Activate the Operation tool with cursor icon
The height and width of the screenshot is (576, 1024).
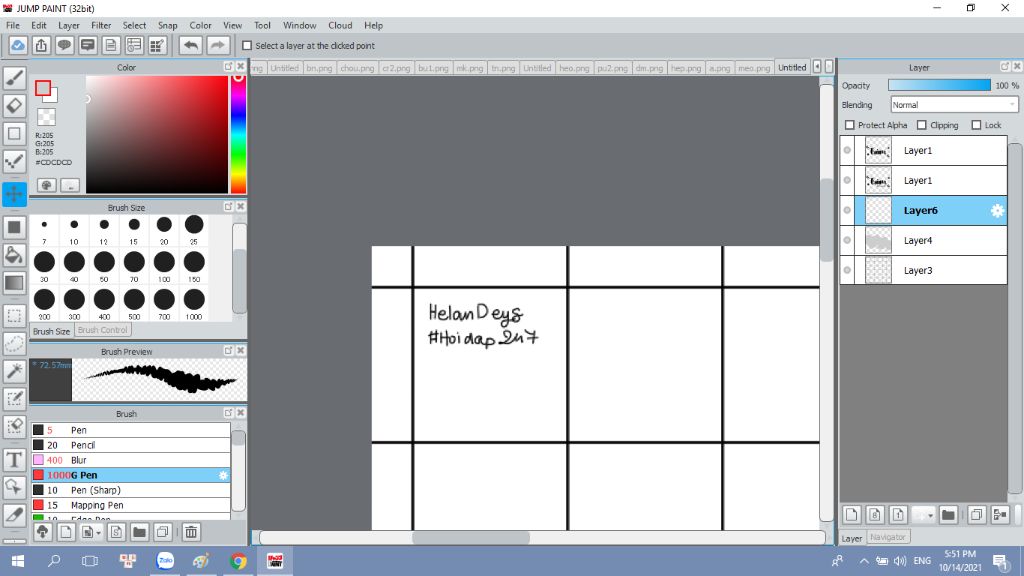tap(14, 487)
